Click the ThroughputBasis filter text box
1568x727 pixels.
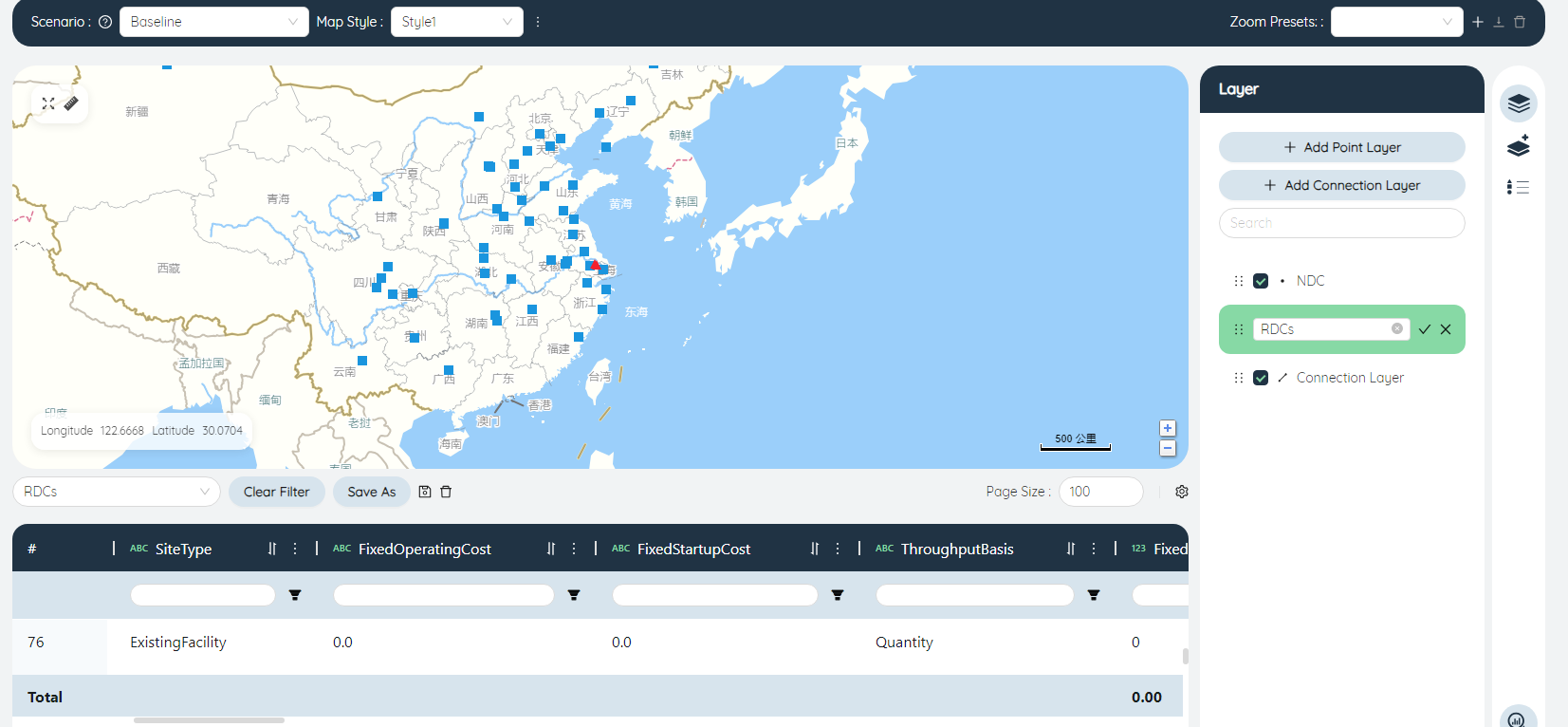[x=975, y=595]
